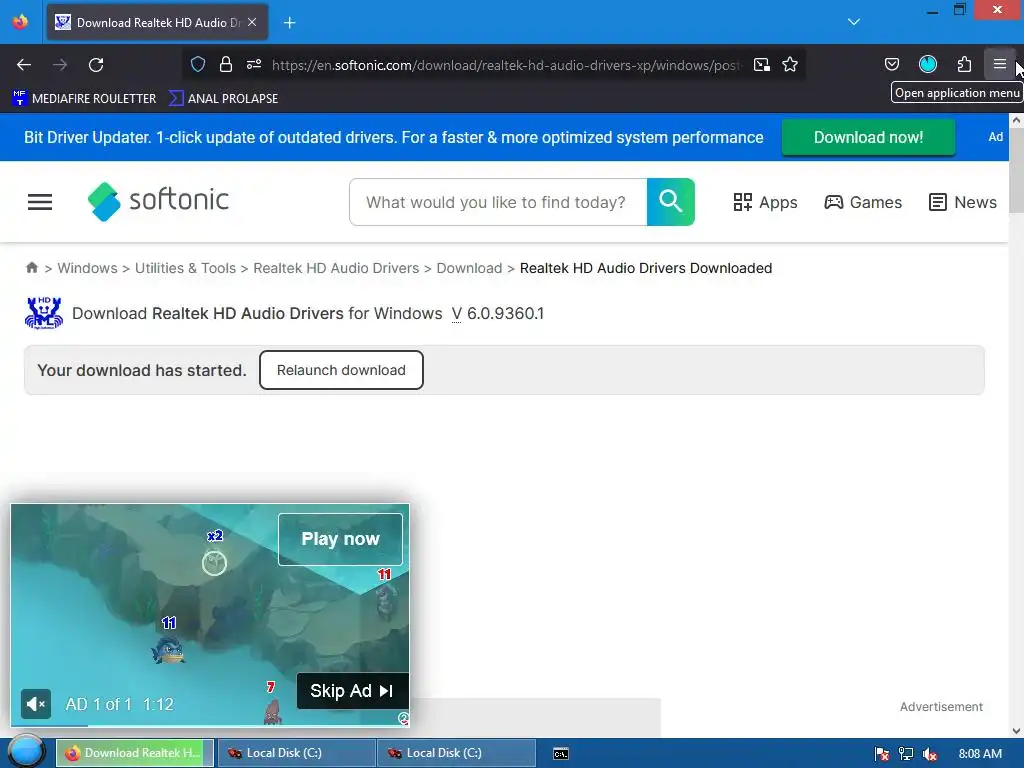The image size is (1024, 768).
Task: Open Windows breadcrumb link
Action: click(x=88, y=268)
